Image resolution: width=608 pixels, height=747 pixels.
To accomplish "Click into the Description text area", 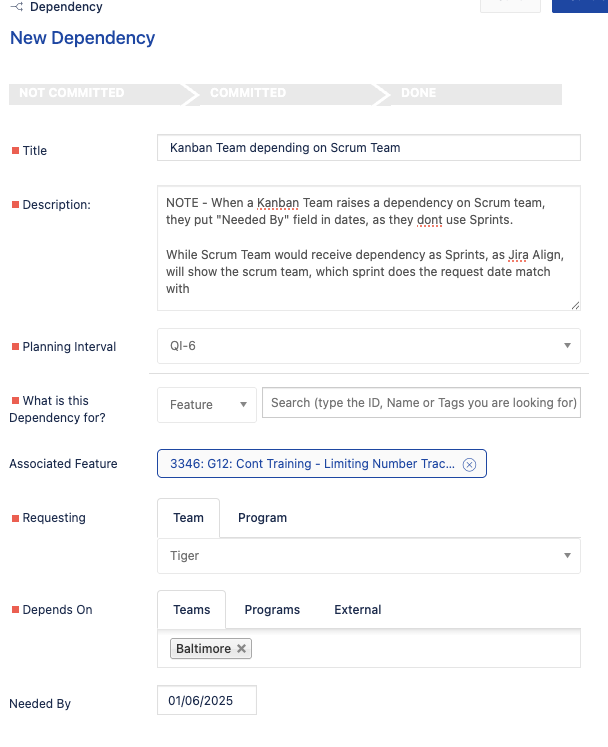I will click(x=369, y=248).
